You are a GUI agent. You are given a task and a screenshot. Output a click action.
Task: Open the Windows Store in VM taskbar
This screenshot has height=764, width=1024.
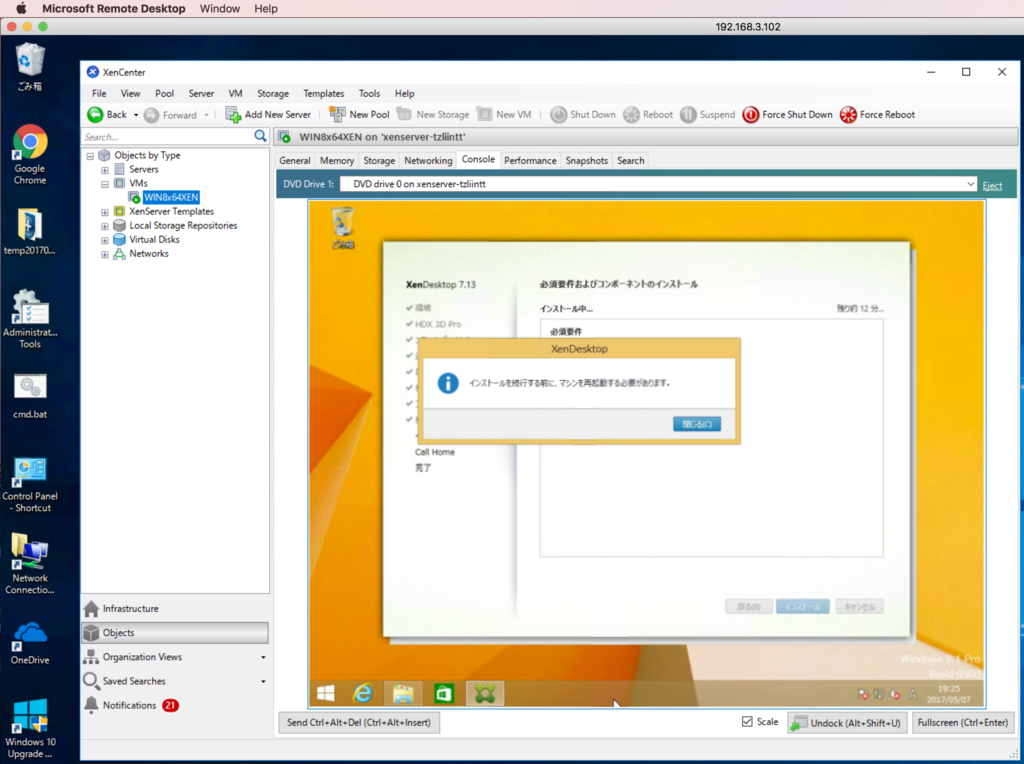tap(443, 693)
